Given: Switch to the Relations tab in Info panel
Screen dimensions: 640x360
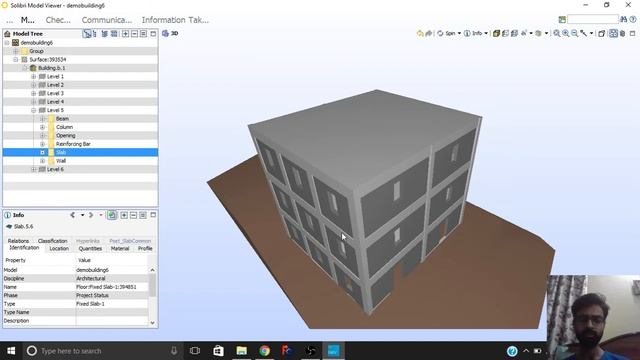Looking at the screenshot, I should pyautogui.click(x=18, y=241).
